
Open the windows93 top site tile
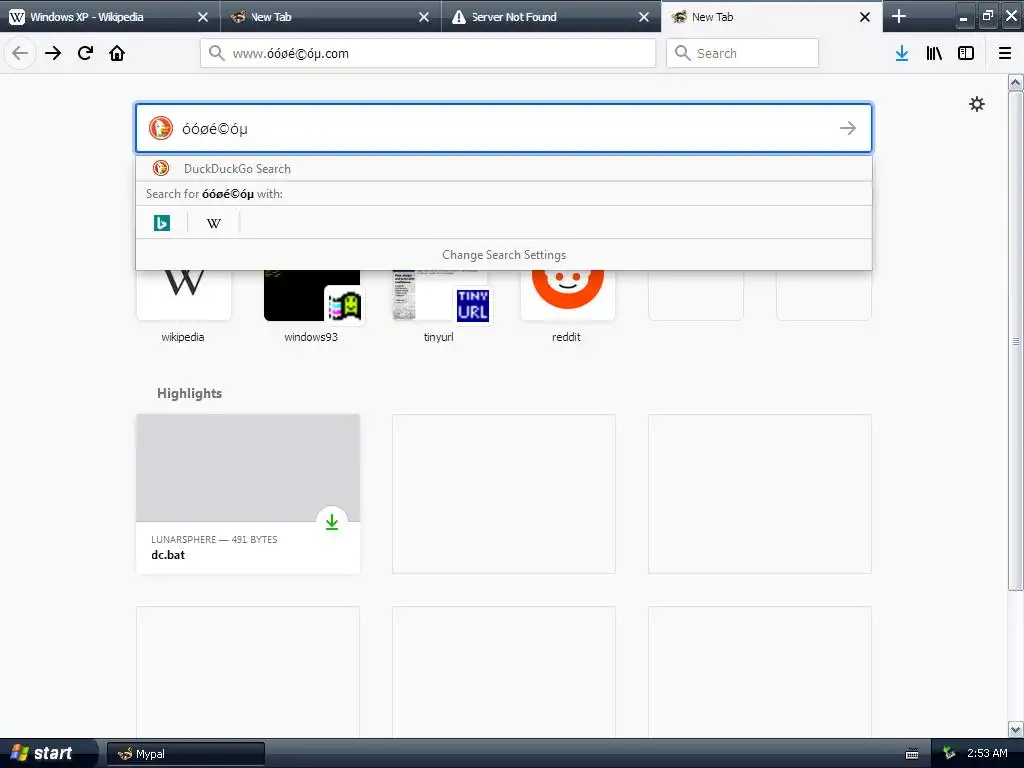coord(312,307)
